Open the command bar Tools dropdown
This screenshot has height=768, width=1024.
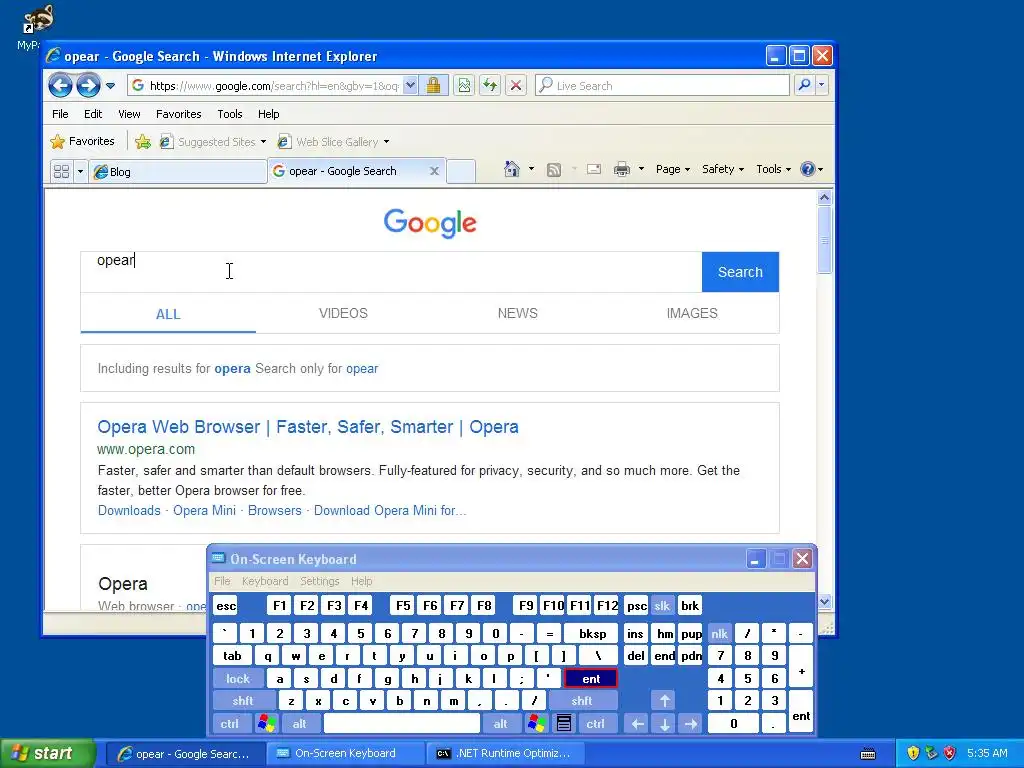point(773,169)
